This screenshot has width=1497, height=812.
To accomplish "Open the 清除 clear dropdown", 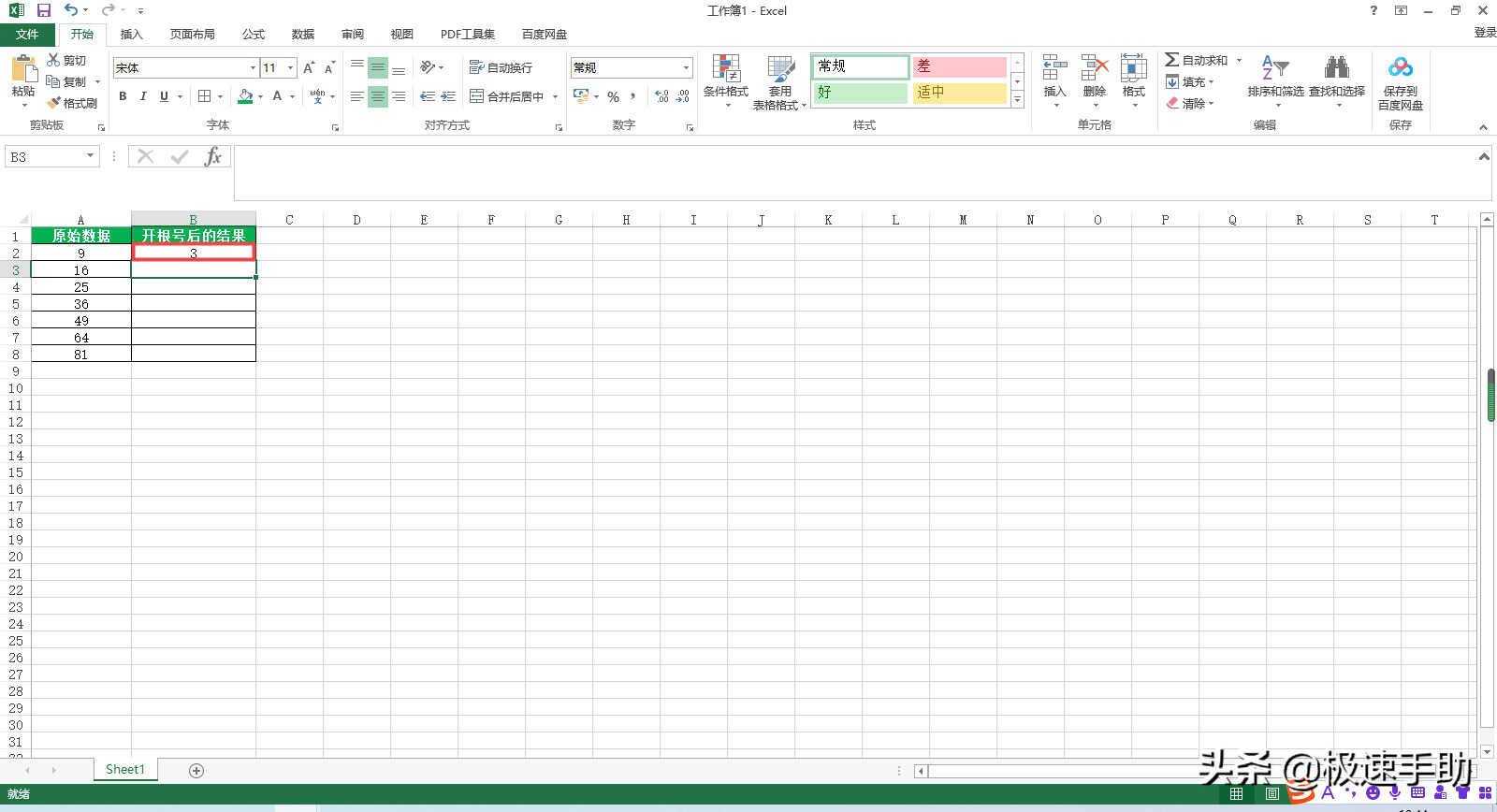I will point(1190,103).
